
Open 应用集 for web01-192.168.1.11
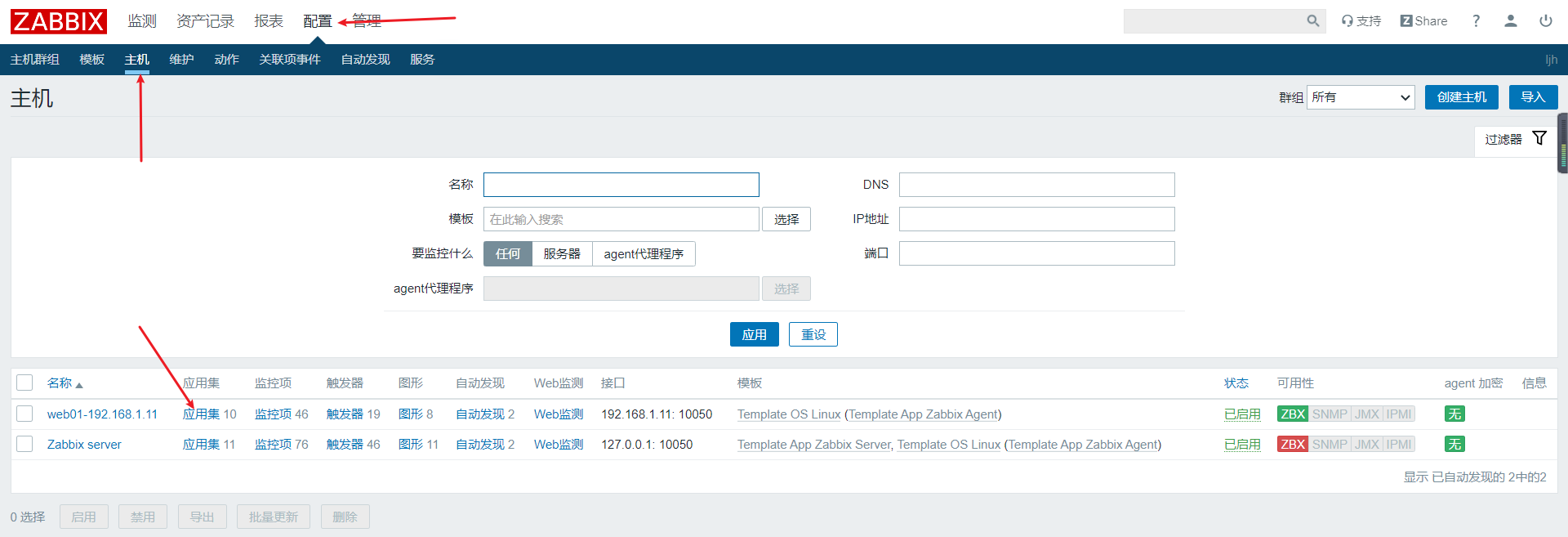[201, 414]
